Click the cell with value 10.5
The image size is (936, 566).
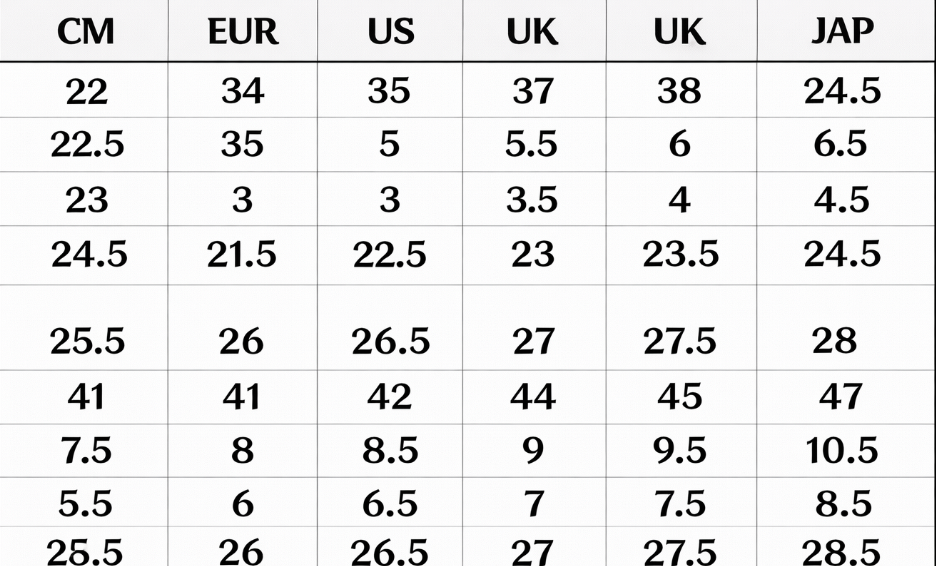point(842,451)
